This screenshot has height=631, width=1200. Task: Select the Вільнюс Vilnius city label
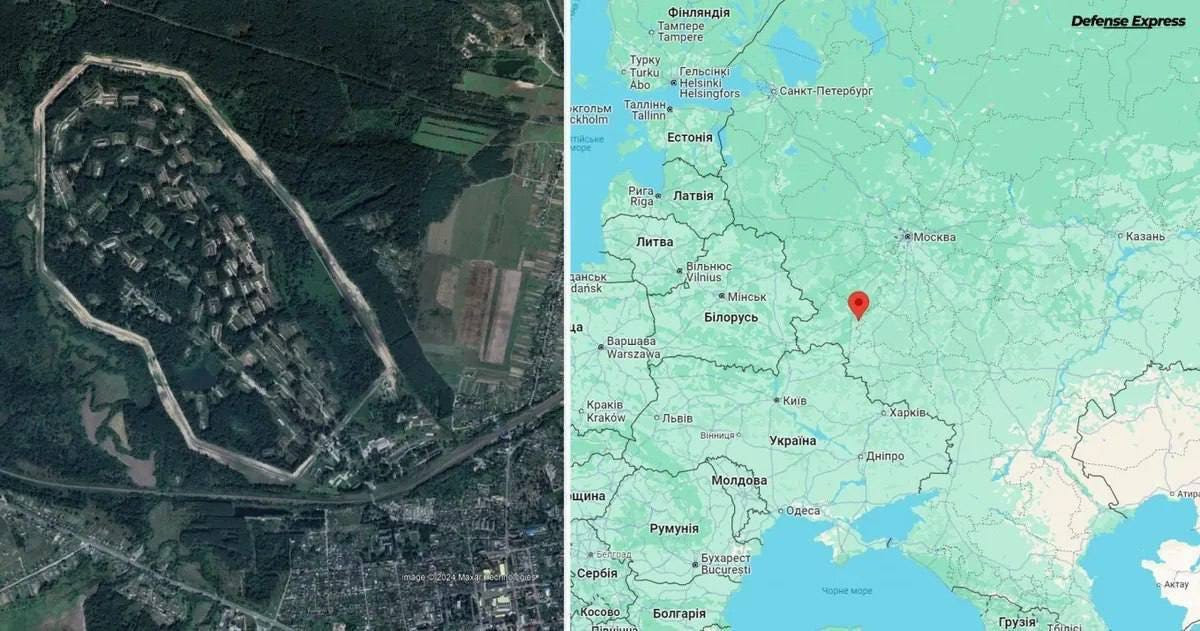pyautogui.click(x=709, y=272)
